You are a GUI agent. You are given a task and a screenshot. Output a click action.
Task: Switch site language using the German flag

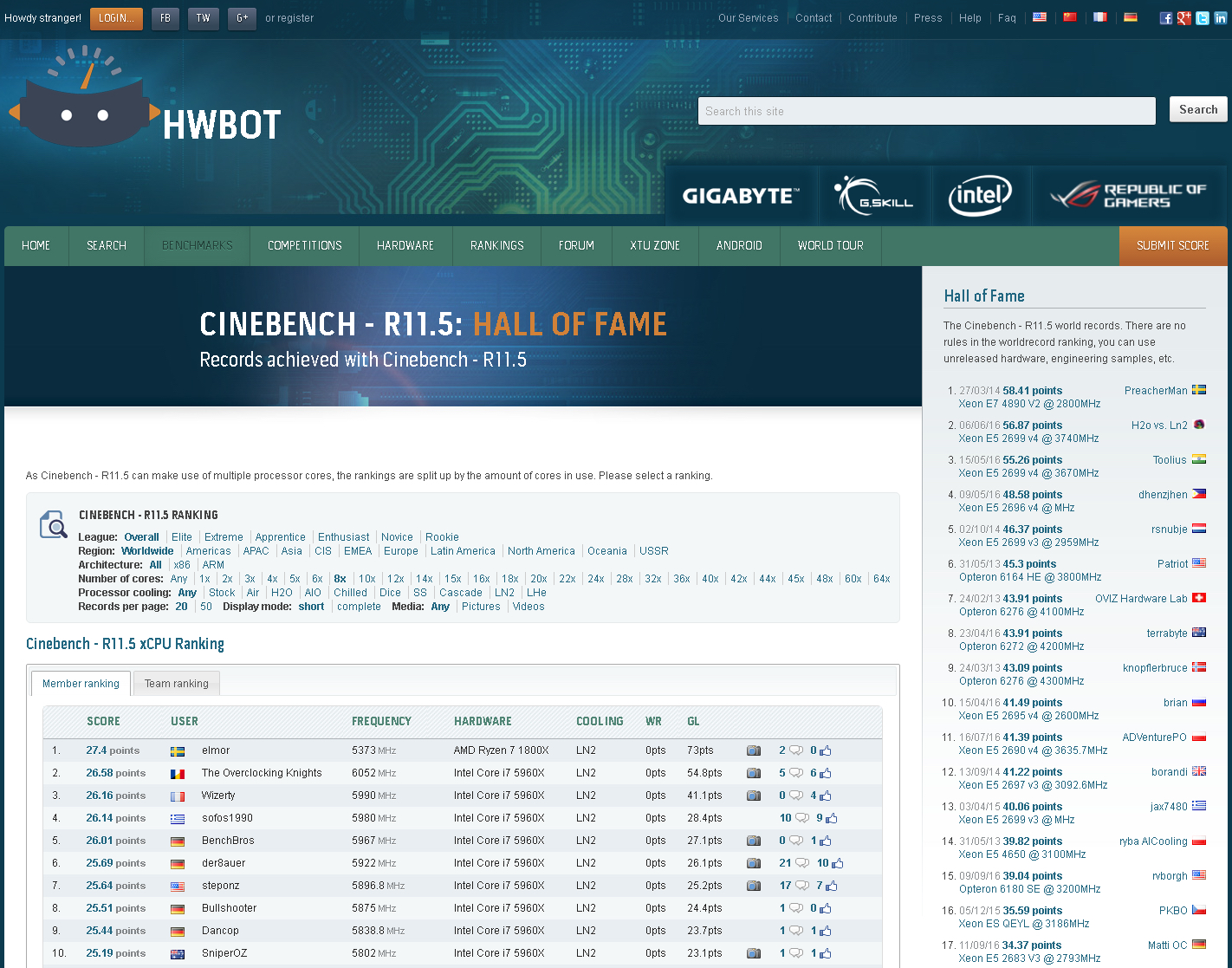pyautogui.click(x=1131, y=17)
